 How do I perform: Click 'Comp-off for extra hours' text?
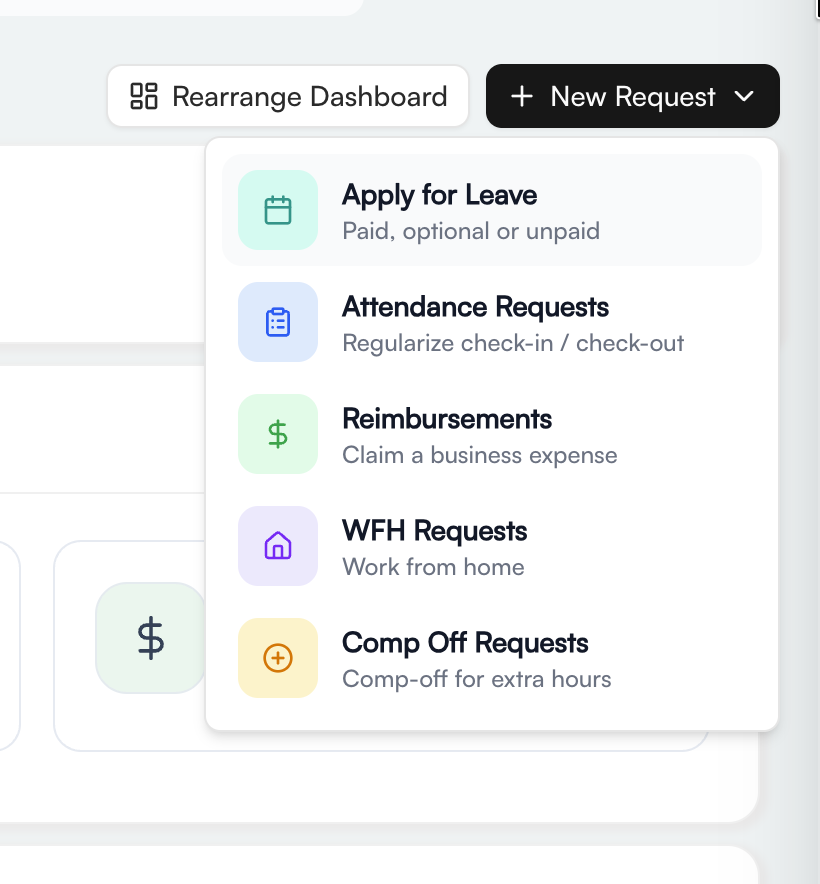click(477, 679)
